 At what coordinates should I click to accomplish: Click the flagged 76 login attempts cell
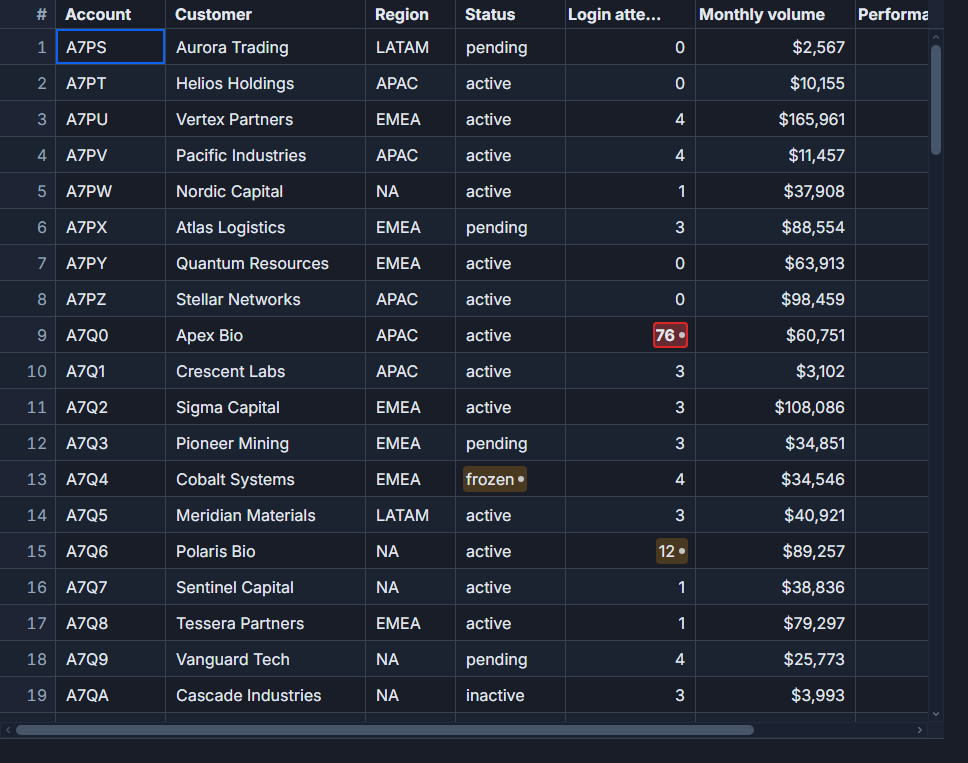click(670, 335)
